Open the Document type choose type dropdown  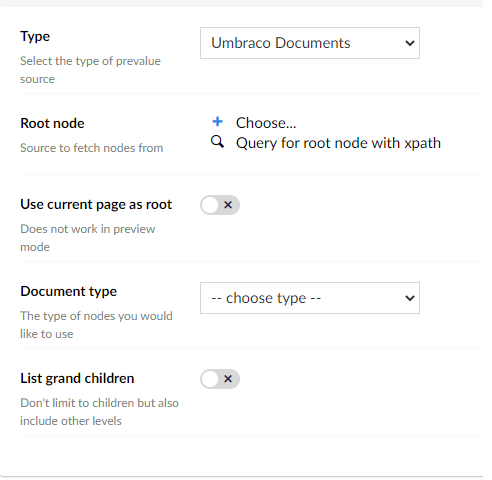point(310,298)
